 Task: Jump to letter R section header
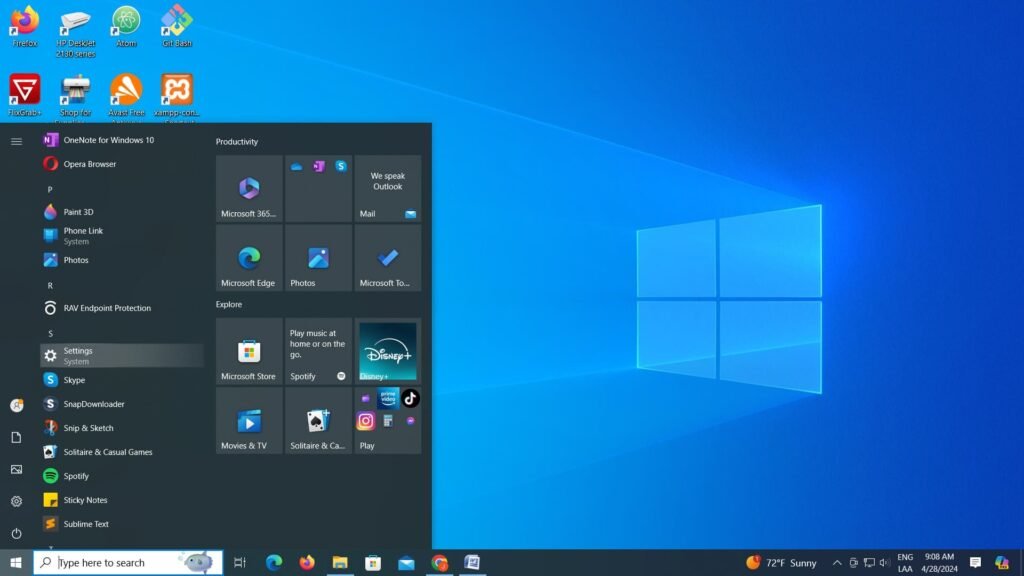coord(50,285)
